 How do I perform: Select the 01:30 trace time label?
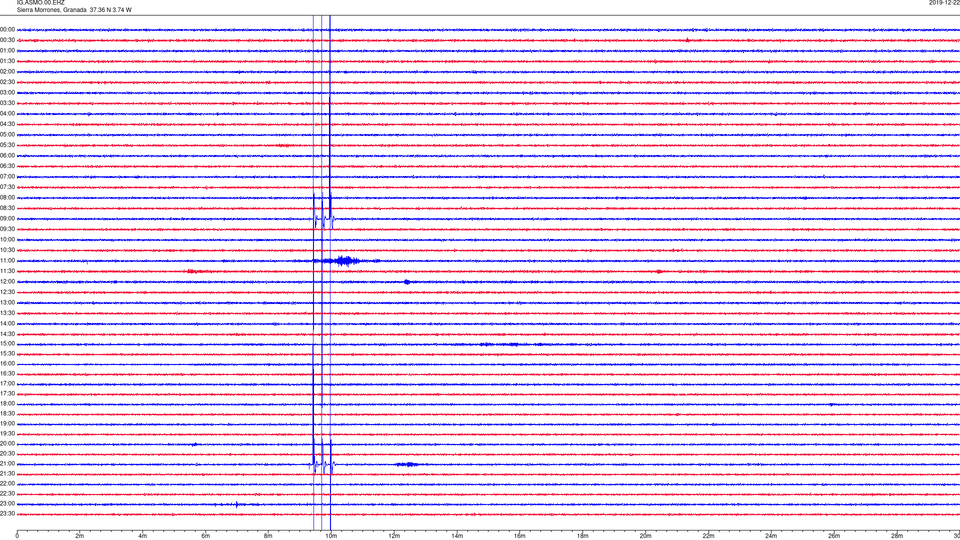(7, 61)
